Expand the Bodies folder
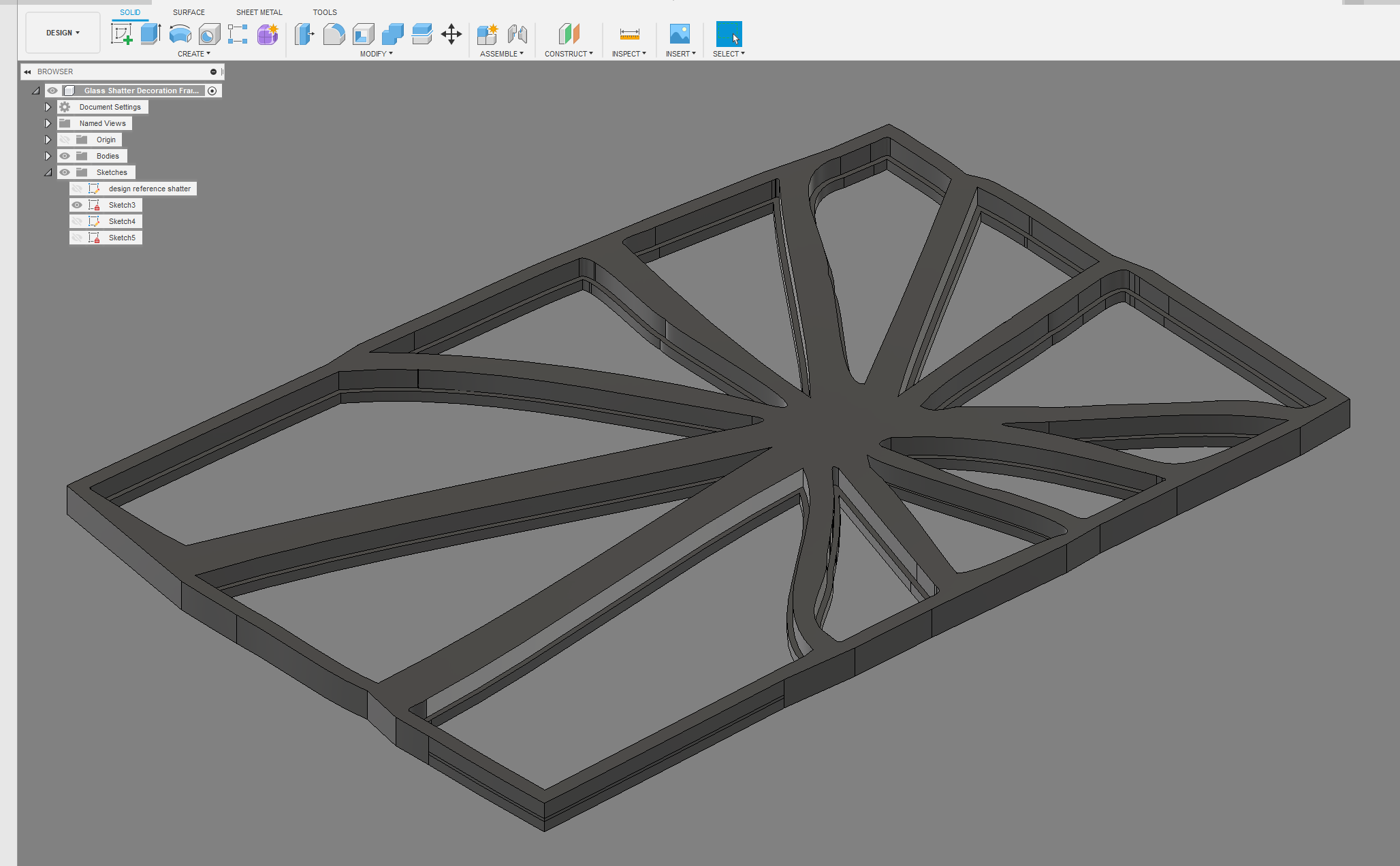The width and height of the screenshot is (1400, 866). 47,155
